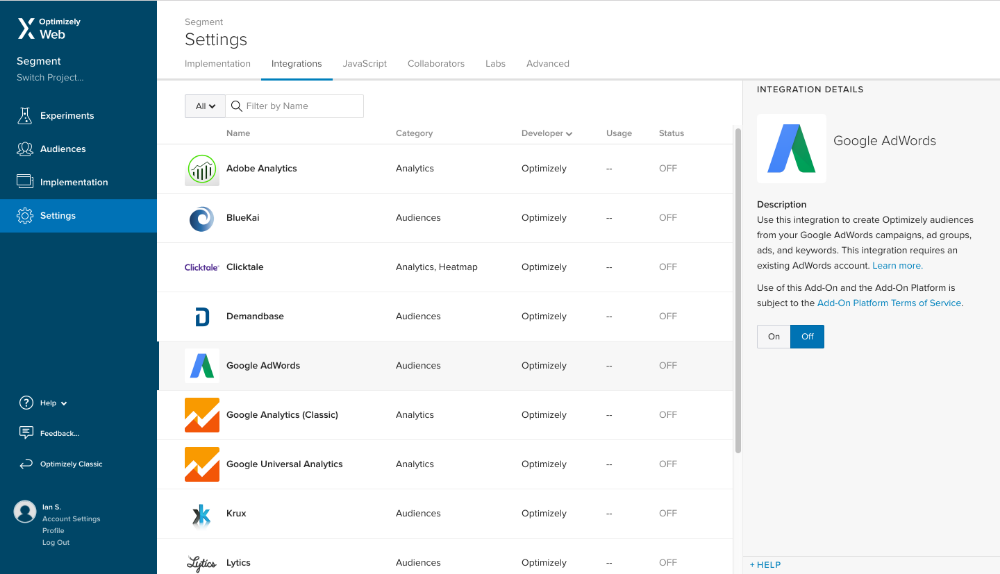Switch to the JavaScript tab
Image resolution: width=1000 pixels, height=574 pixels.
click(x=364, y=64)
